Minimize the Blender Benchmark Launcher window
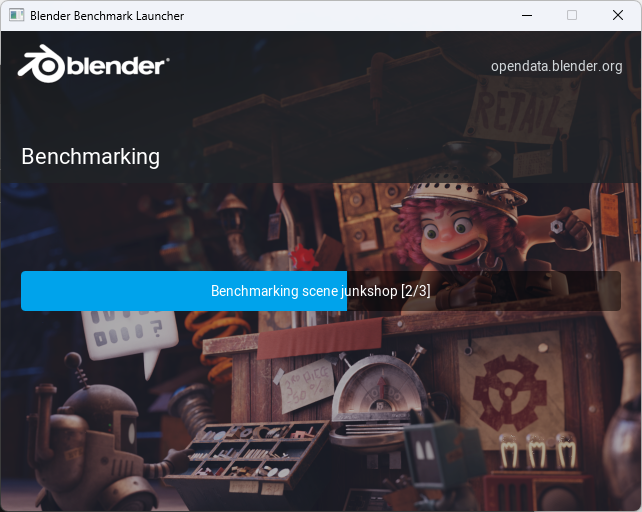This screenshot has height=512, width=642. (527, 16)
